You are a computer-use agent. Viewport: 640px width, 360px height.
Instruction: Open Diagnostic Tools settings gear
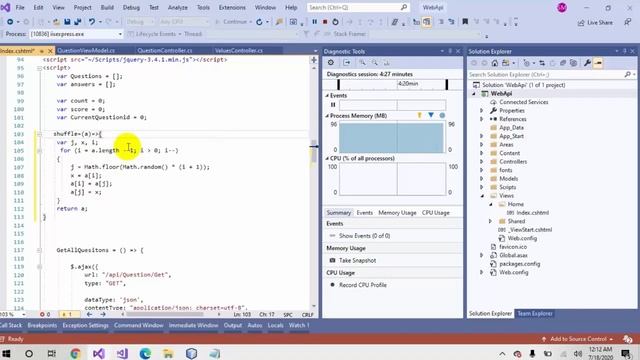[x=331, y=62]
